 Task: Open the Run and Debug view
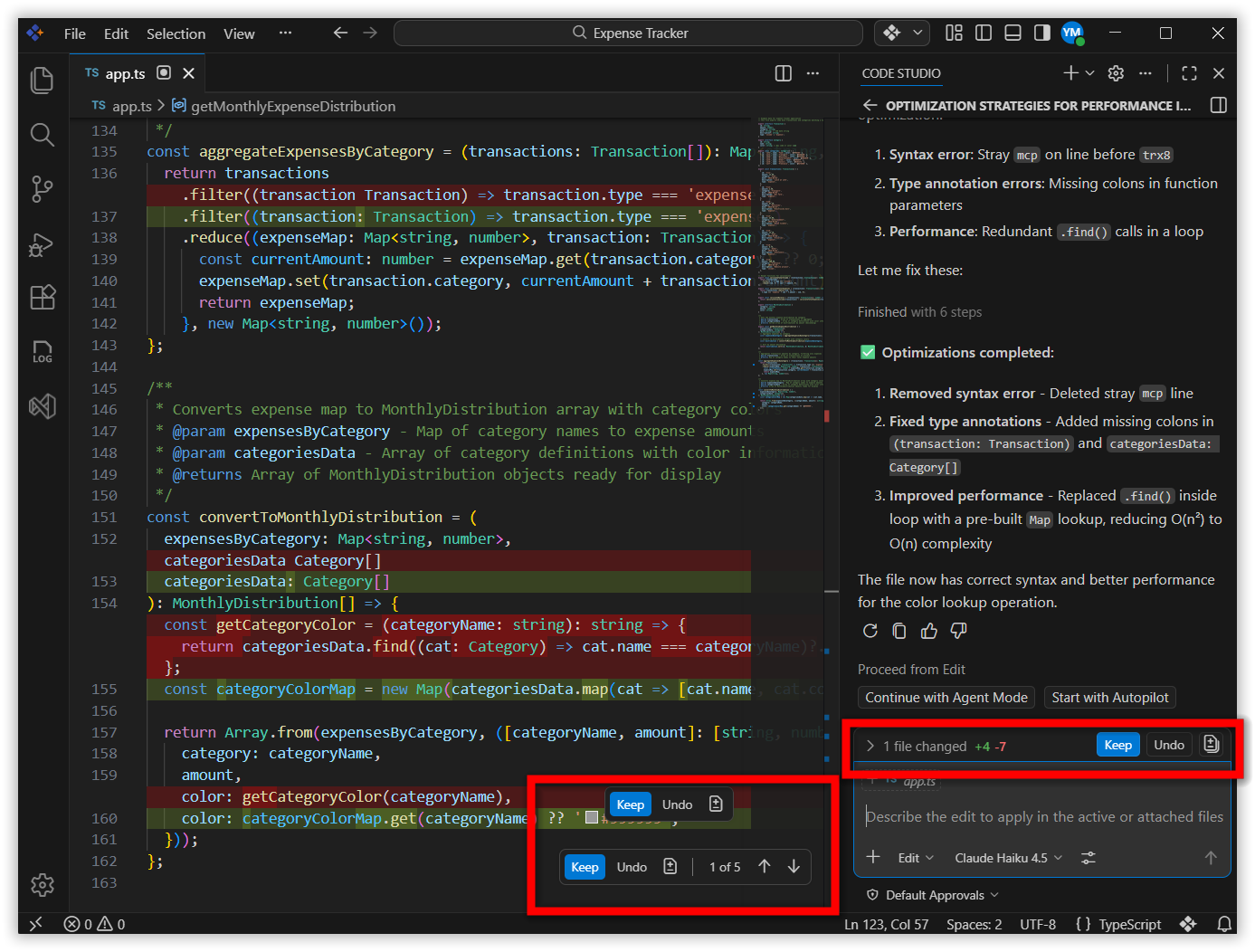tap(42, 244)
